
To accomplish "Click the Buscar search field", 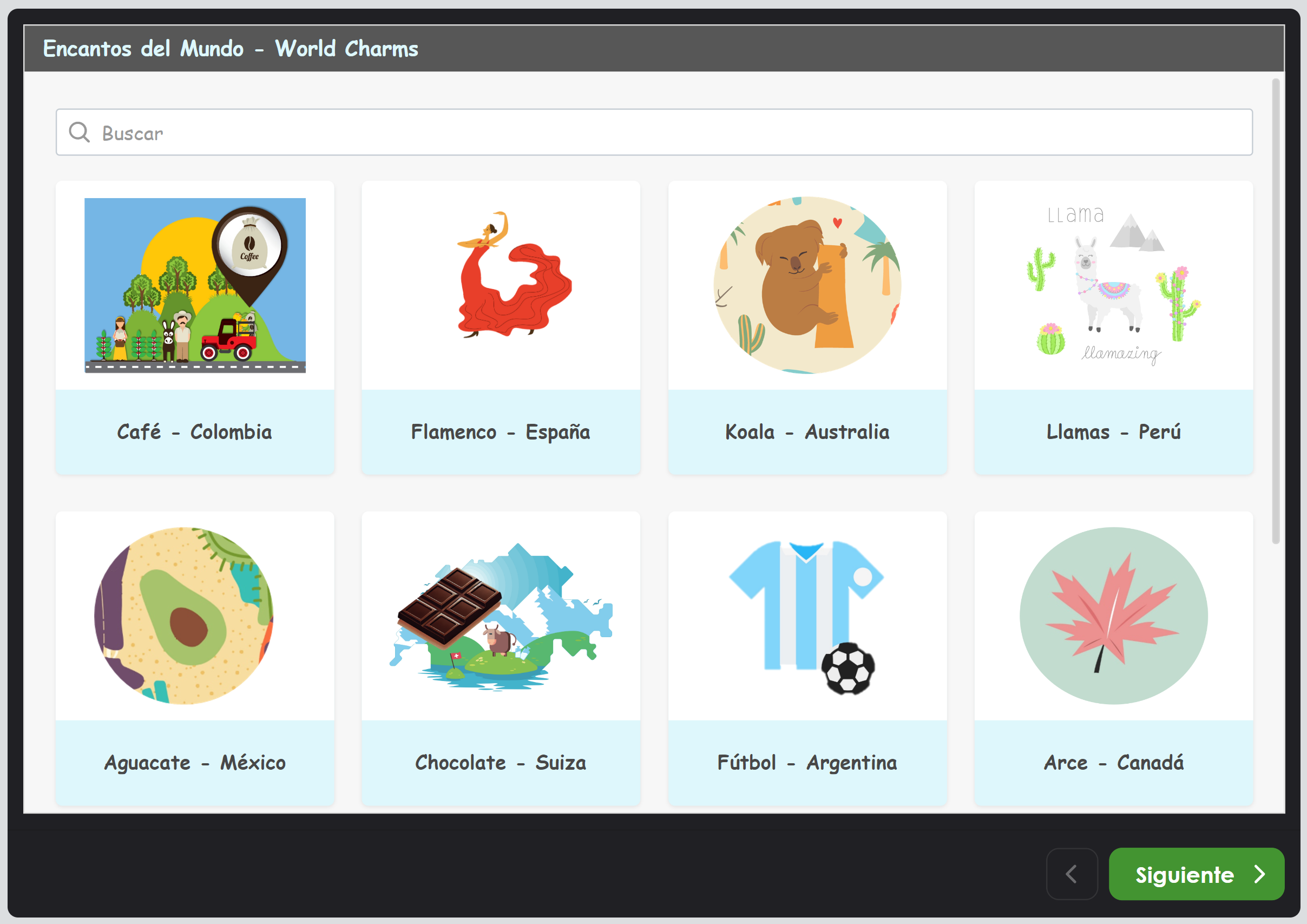I will point(654,132).
